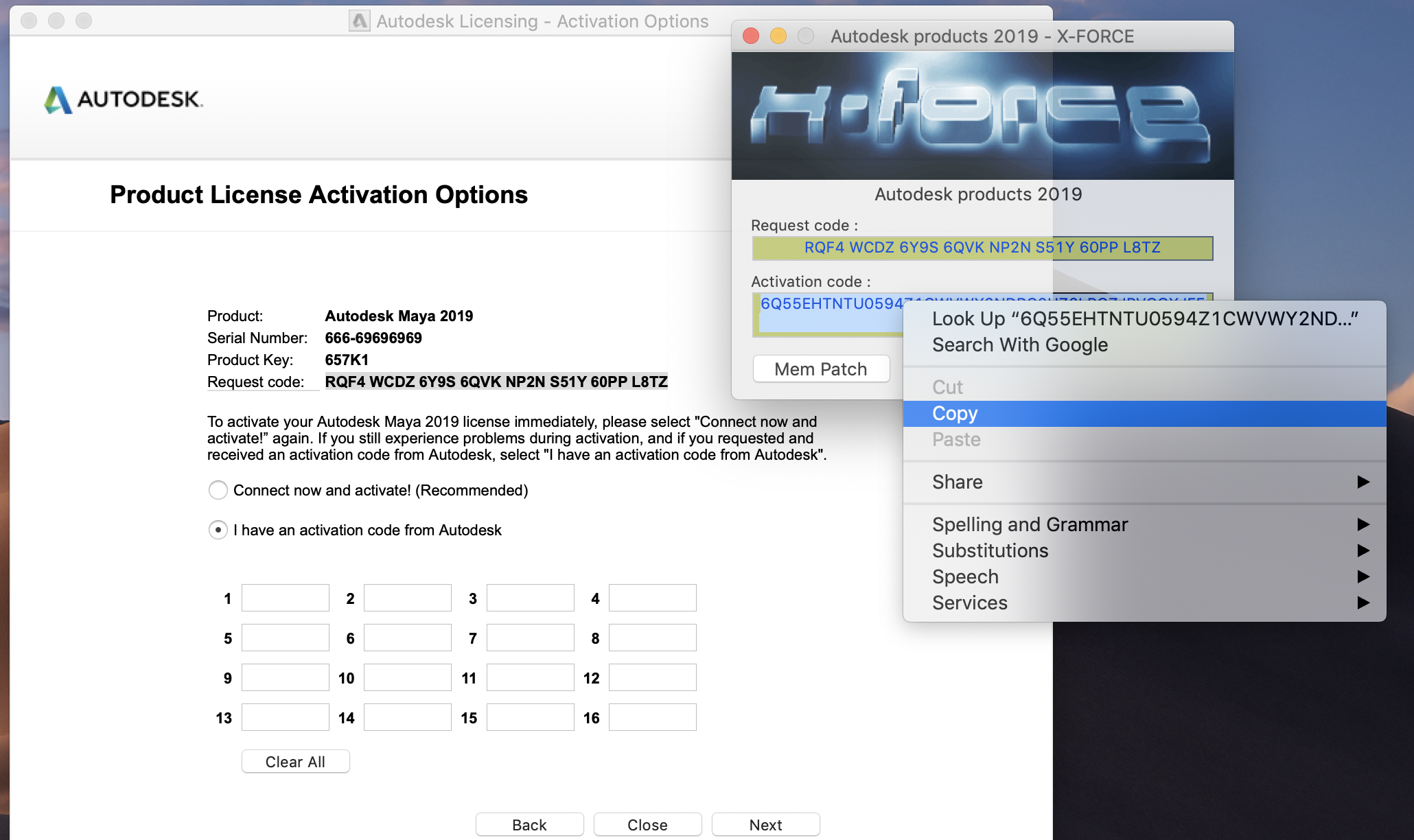The height and width of the screenshot is (840, 1414).
Task: Click activation code input field 16
Action: pos(651,716)
